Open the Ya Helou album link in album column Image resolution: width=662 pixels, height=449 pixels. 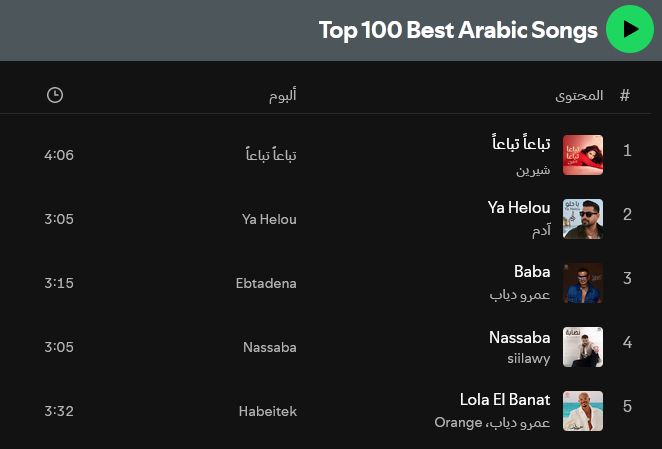[269, 219]
